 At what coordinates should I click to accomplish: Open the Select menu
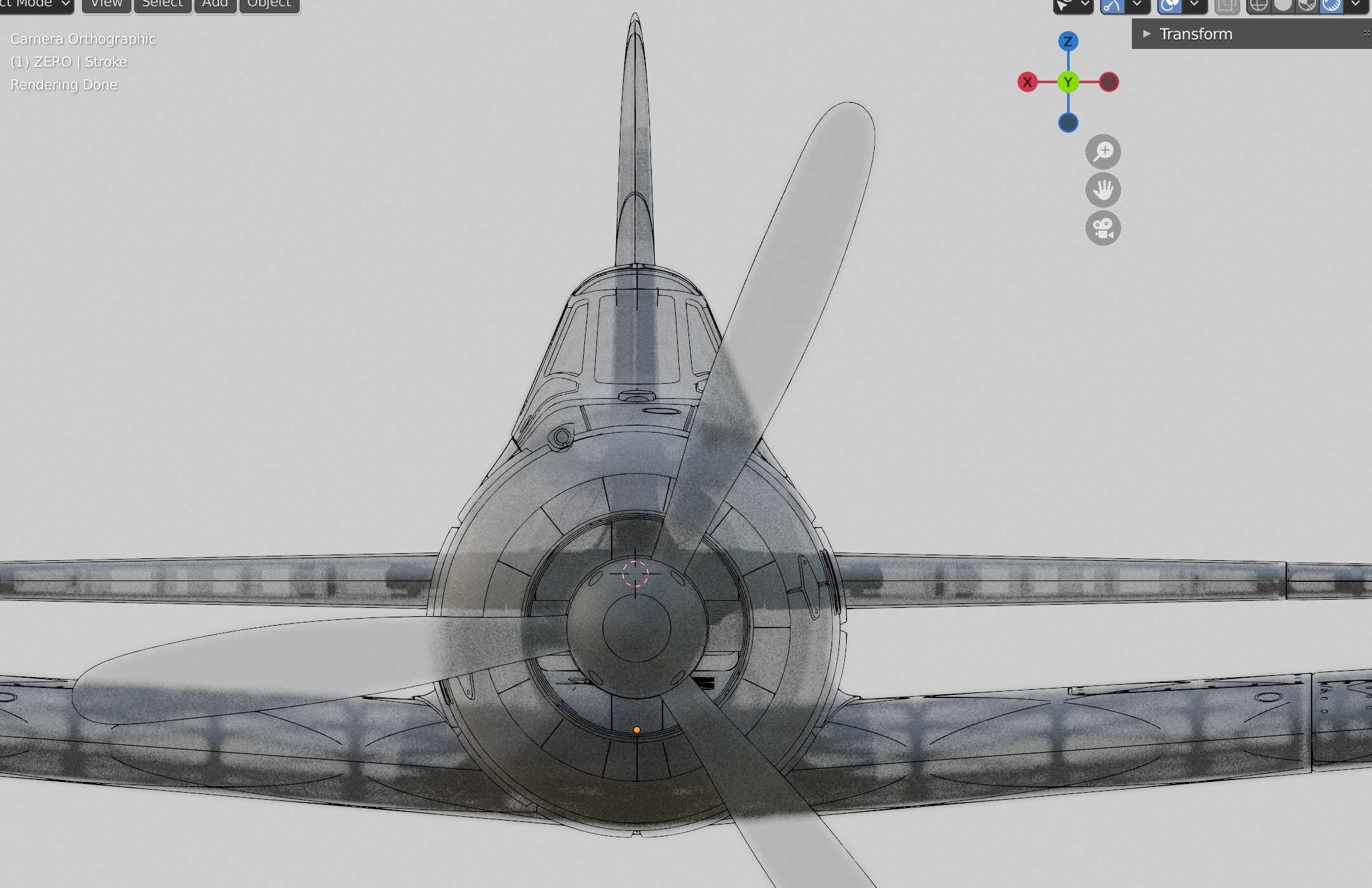tap(162, 4)
